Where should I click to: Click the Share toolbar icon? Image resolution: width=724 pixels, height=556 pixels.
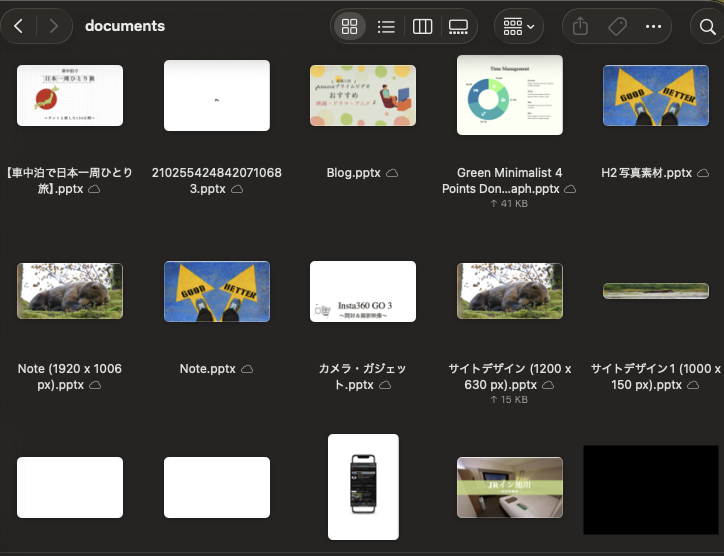[580, 26]
